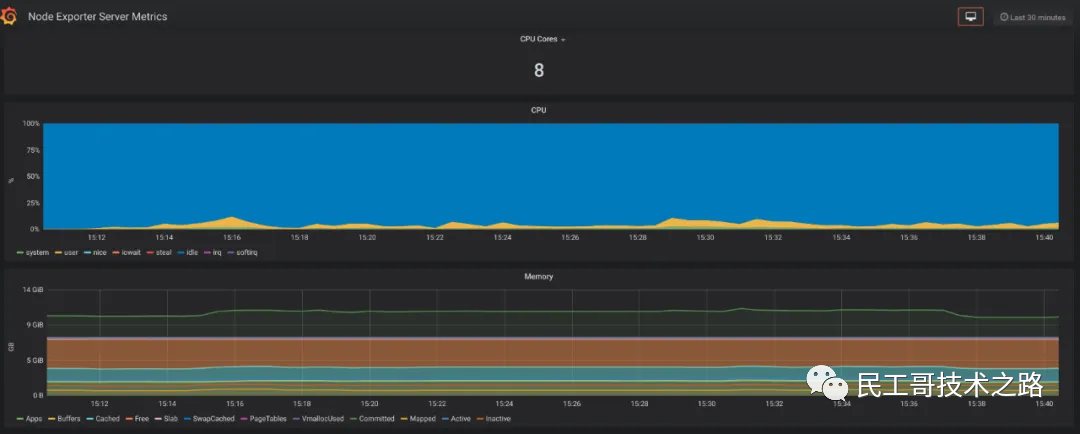Viewport: 1080px width, 434px height.
Task: Cycle view mode with the monitor icon
Action: (x=970, y=17)
